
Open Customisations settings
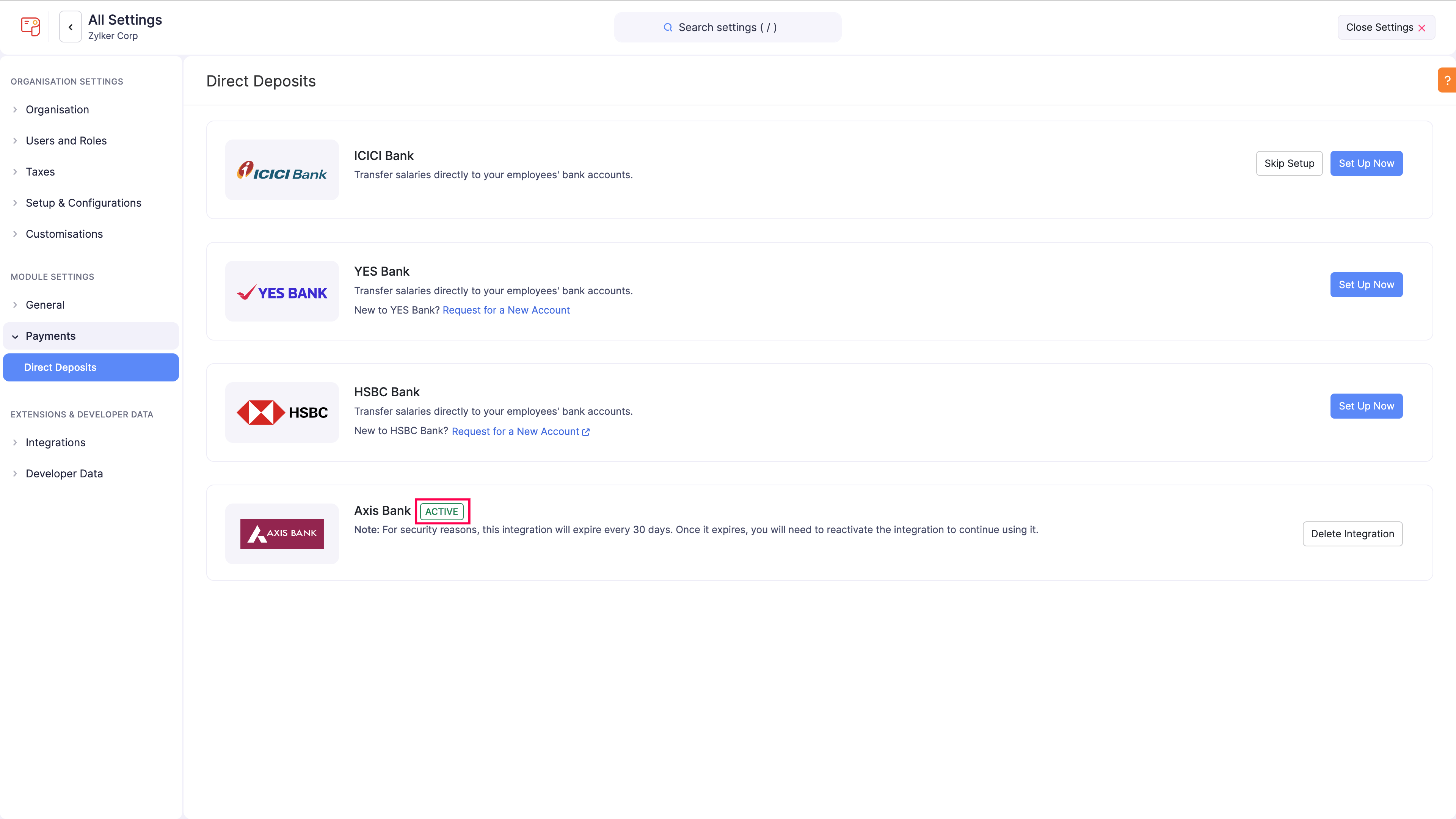[64, 234]
